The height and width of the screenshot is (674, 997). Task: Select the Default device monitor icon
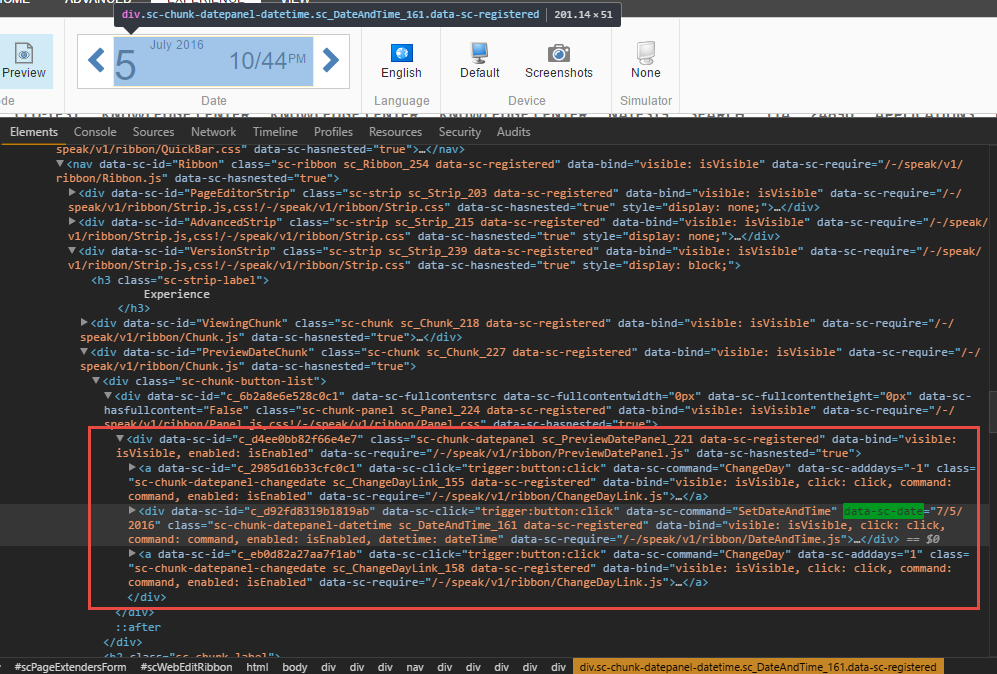click(480, 52)
